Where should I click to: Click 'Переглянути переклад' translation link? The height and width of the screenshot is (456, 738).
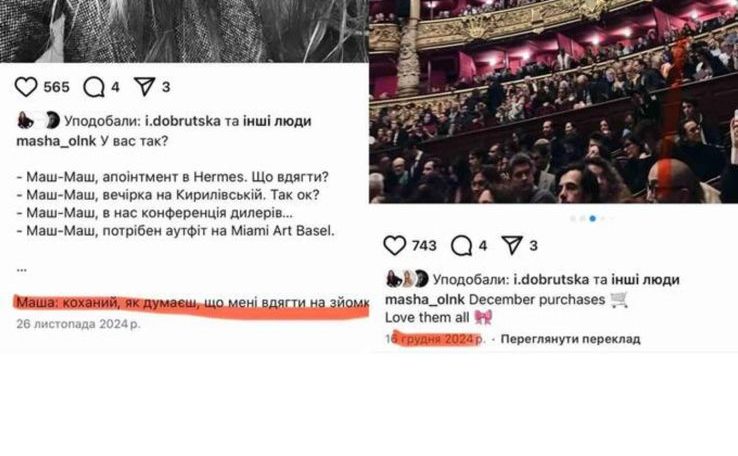tap(570, 339)
